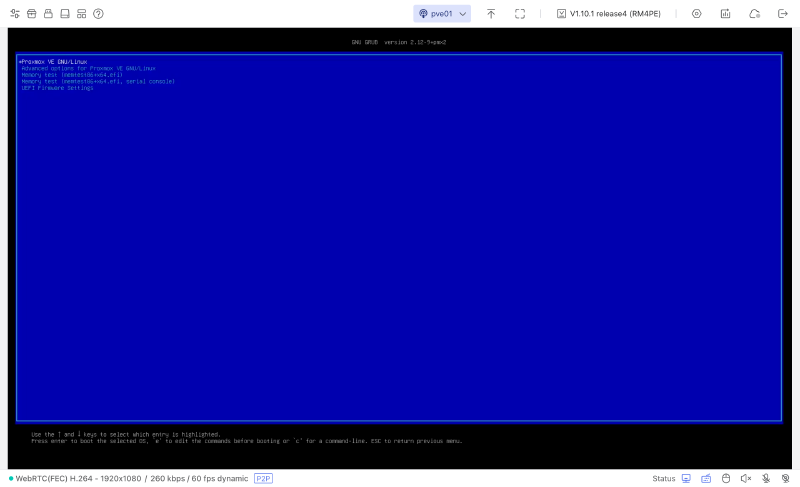Click the rightmost crossed-out status icon
This screenshot has height=487, width=800.
pos(786,478)
